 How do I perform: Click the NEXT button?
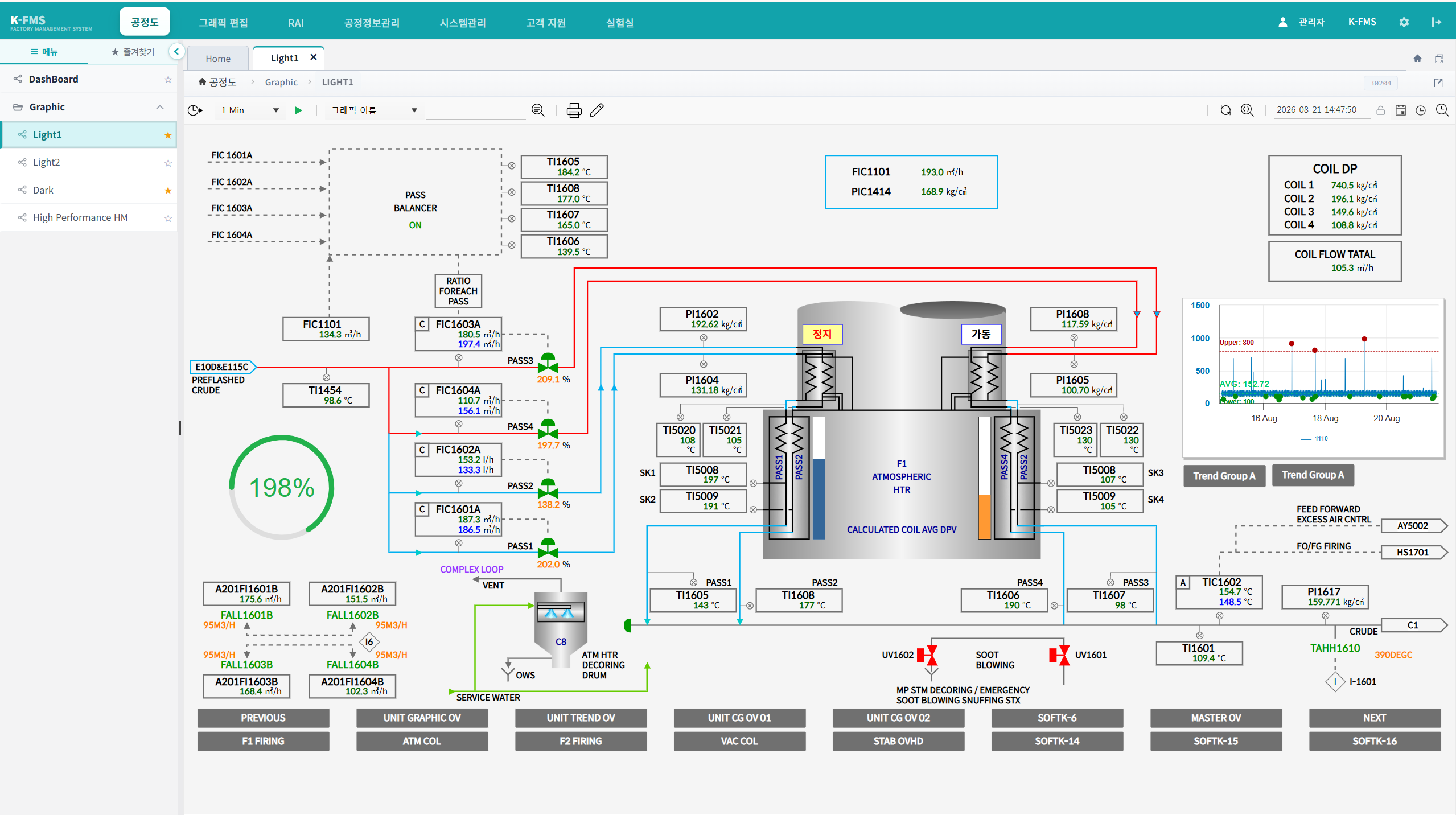1375,718
